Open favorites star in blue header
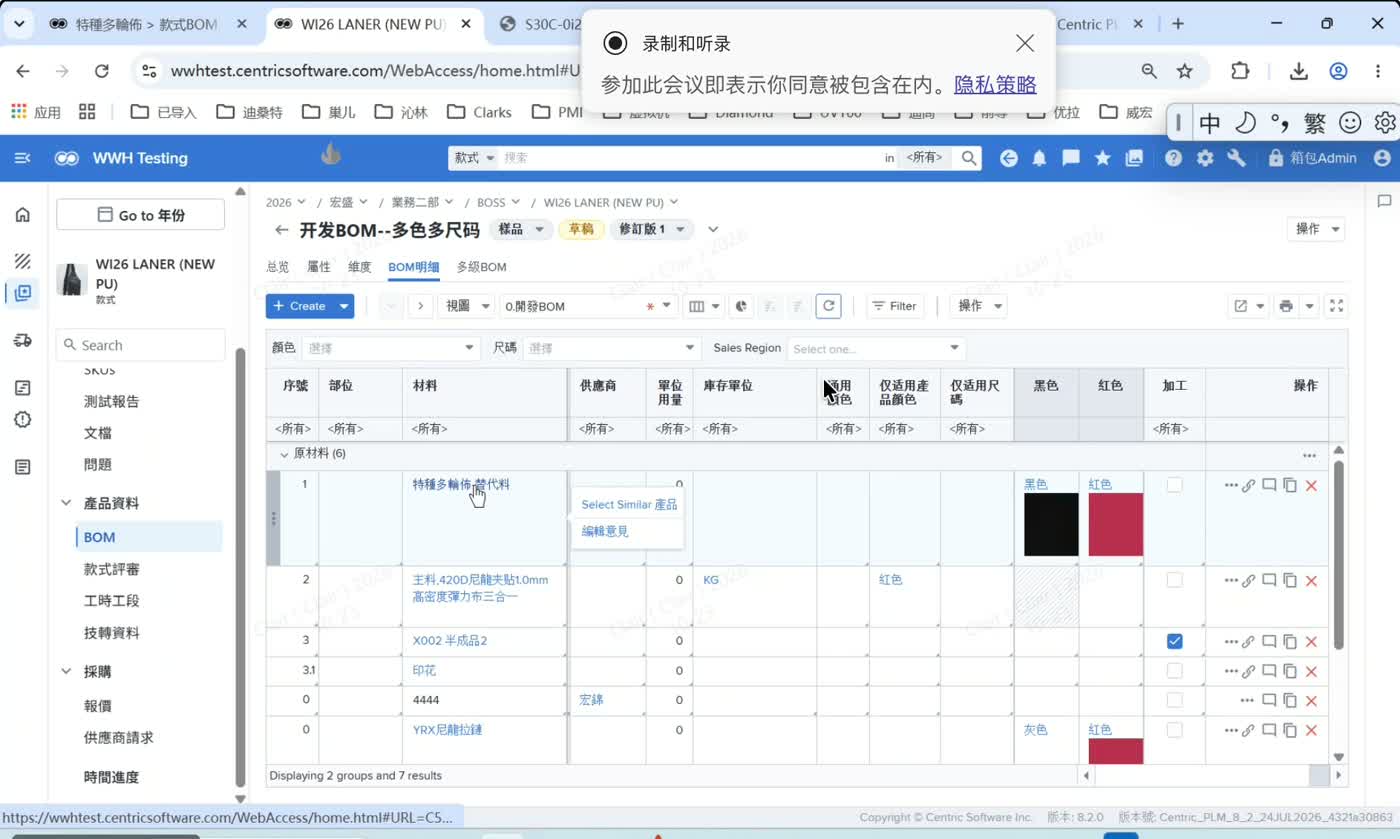The height and width of the screenshot is (839, 1400). click(x=1102, y=158)
